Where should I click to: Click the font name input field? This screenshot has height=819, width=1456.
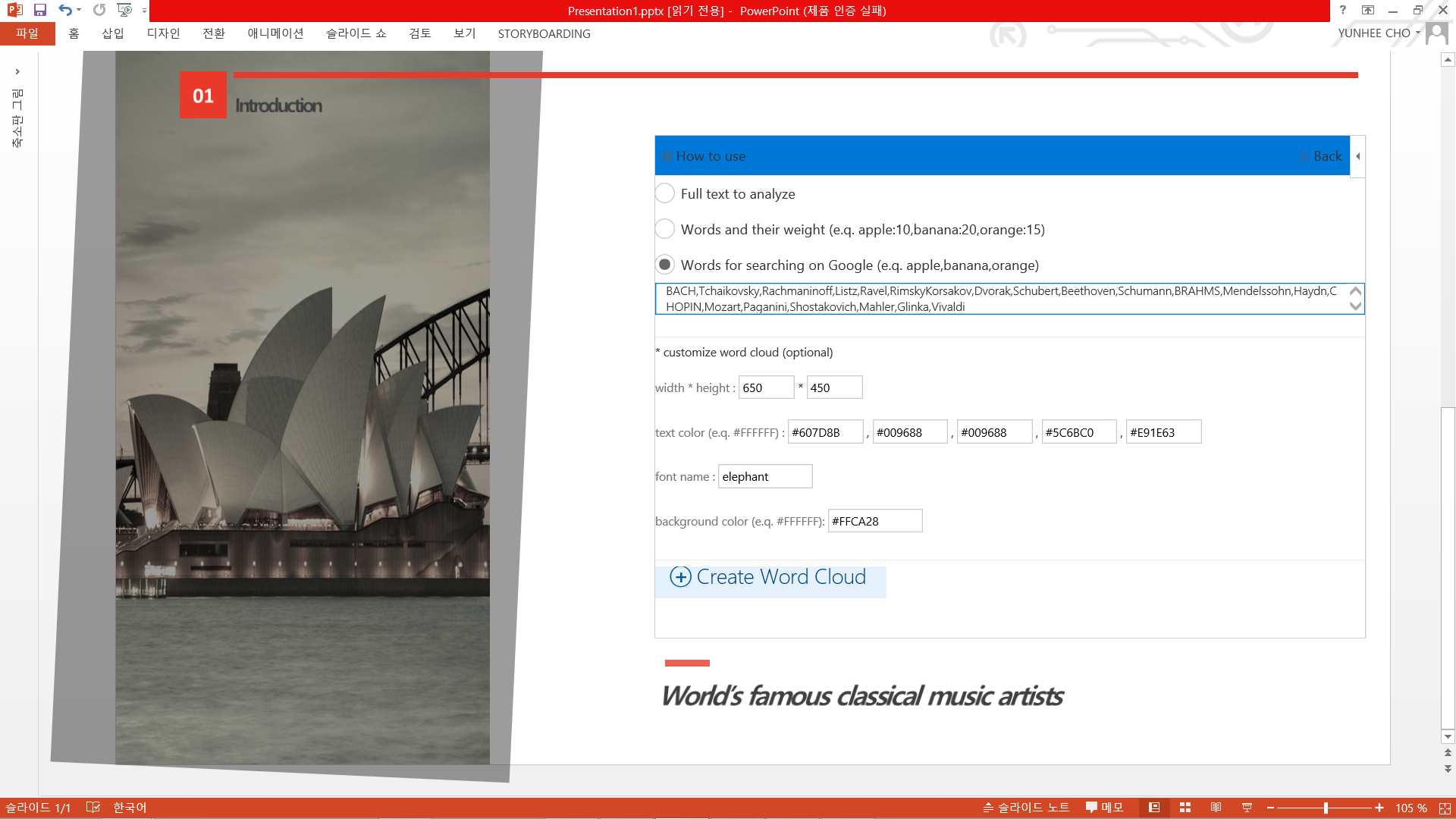[x=764, y=477]
